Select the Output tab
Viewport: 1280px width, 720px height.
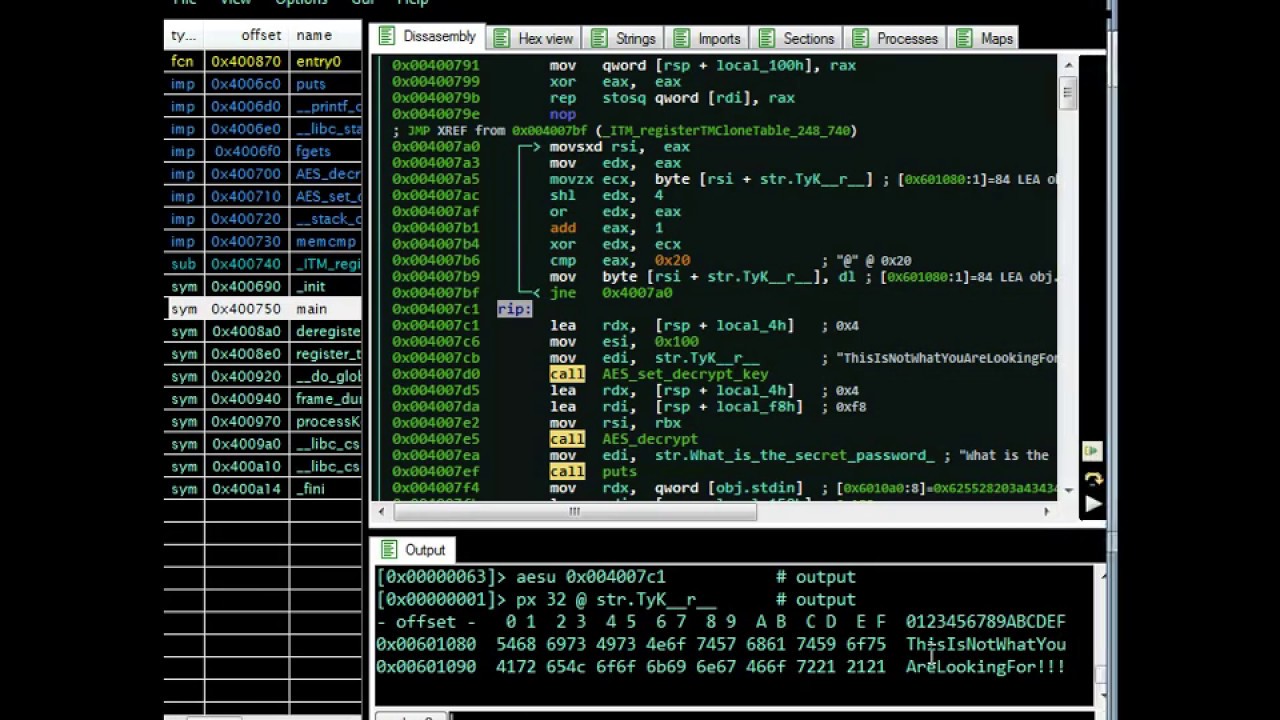[413, 550]
